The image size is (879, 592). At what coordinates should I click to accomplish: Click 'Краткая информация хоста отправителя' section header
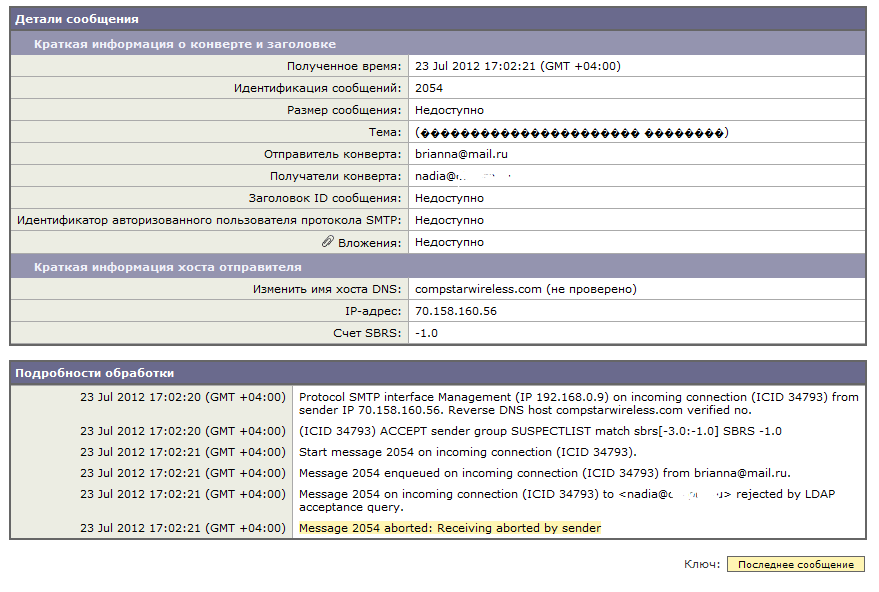point(438,267)
